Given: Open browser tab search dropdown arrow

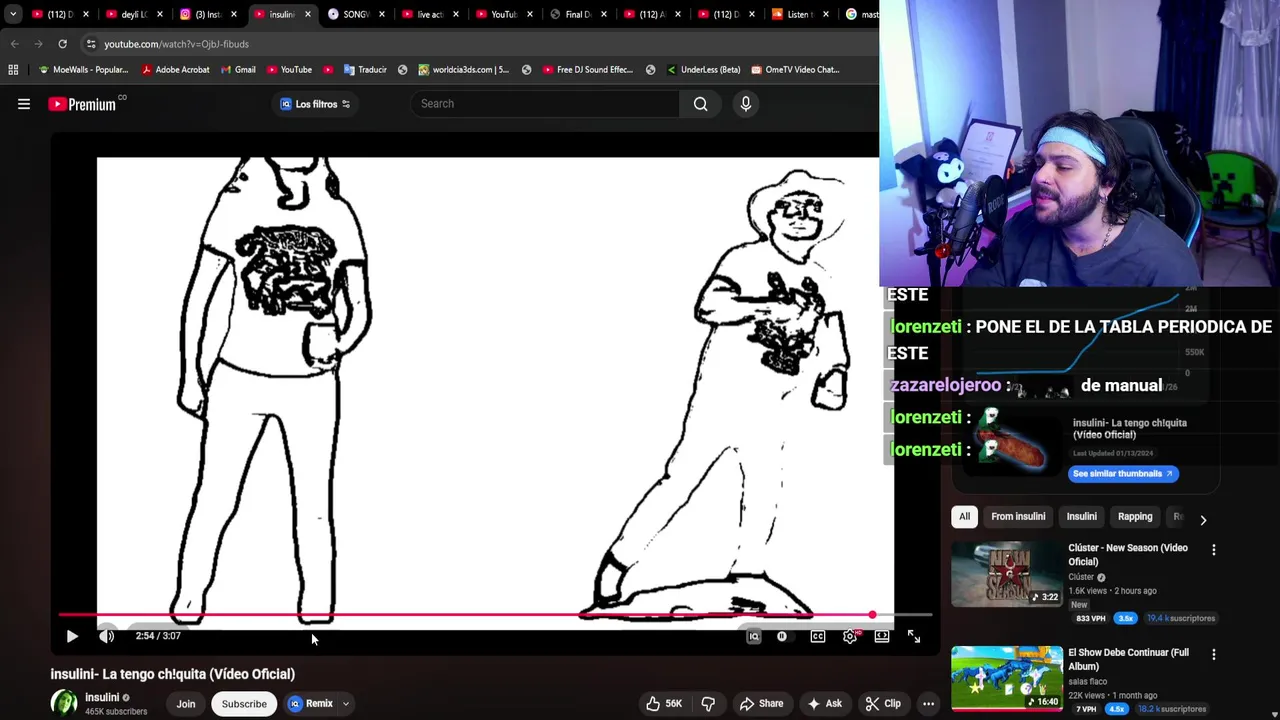Looking at the screenshot, I should [12, 14].
